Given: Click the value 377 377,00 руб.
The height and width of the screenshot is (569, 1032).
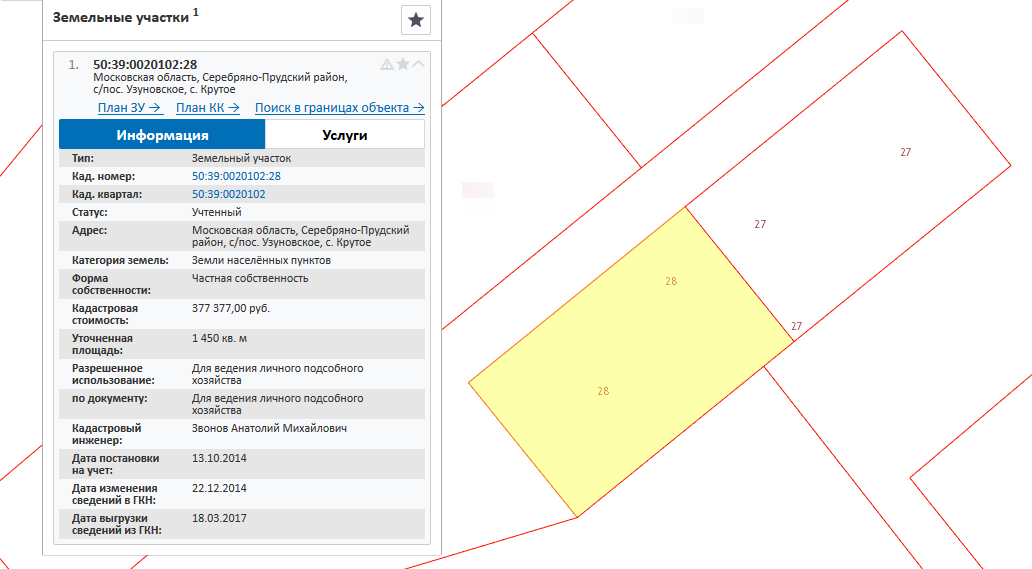Looking at the screenshot, I should tap(231, 308).
